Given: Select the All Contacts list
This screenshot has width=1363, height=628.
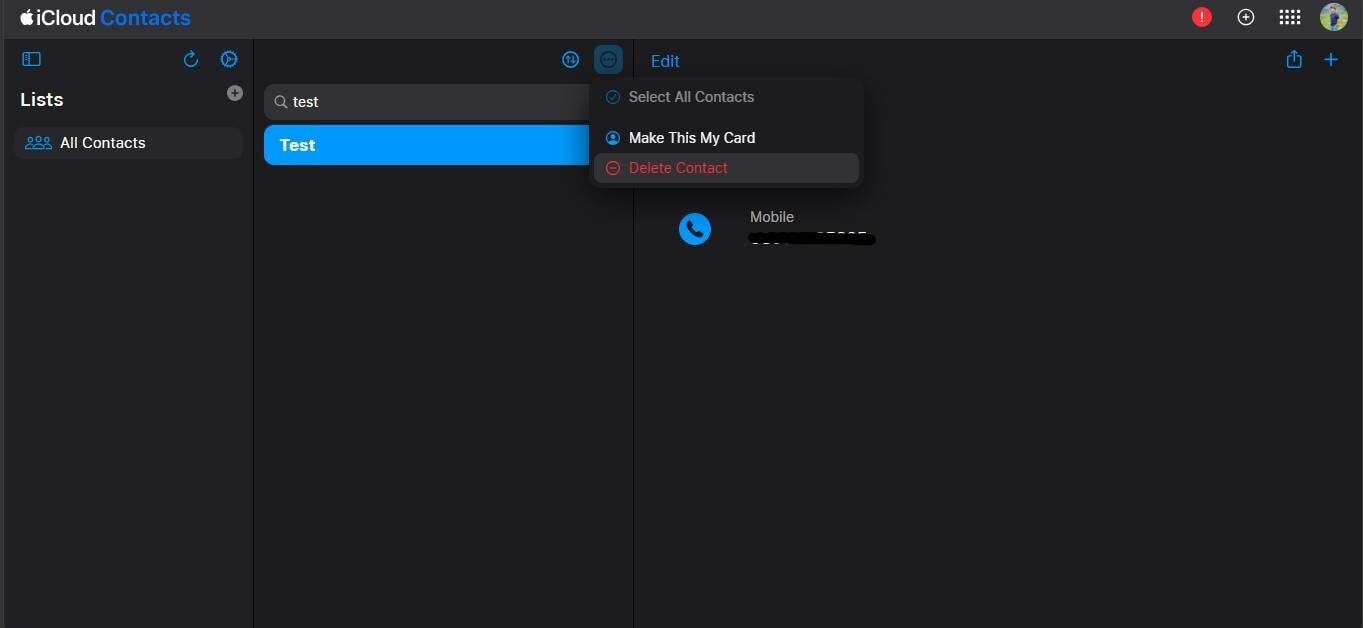Looking at the screenshot, I should (129, 143).
